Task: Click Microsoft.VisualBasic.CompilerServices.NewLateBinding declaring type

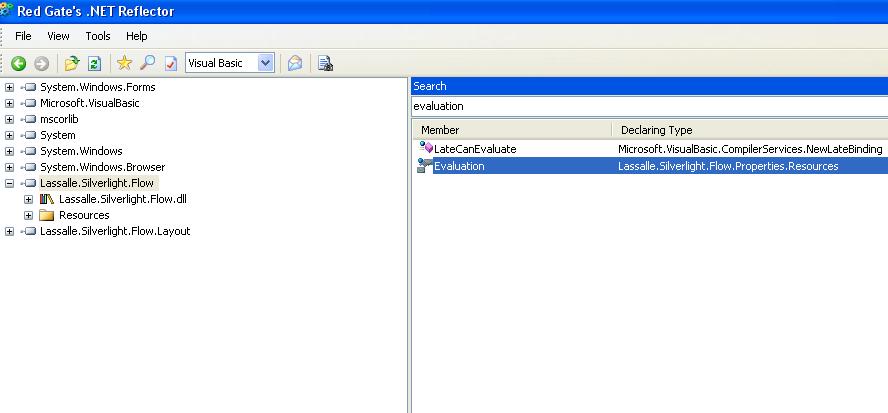Action: (x=750, y=149)
